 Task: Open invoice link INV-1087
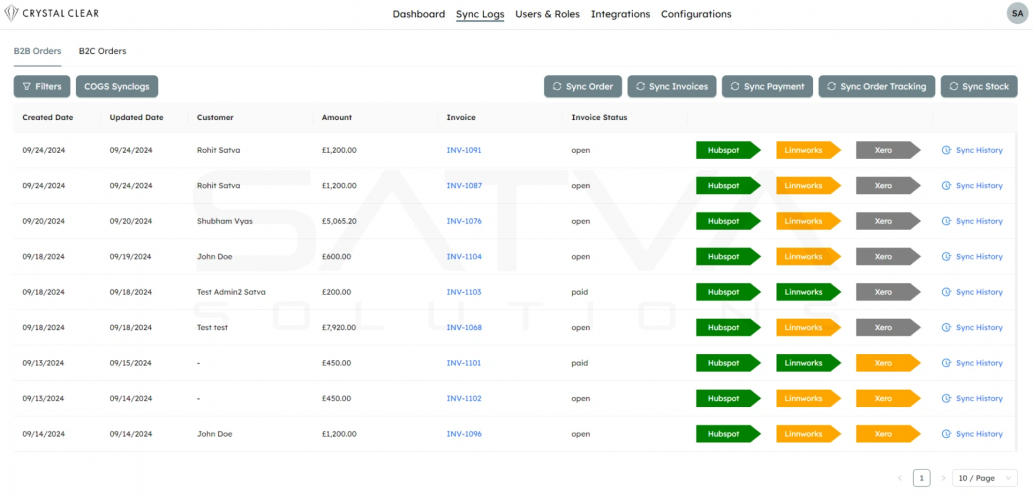pyautogui.click(x=464, y=186)
